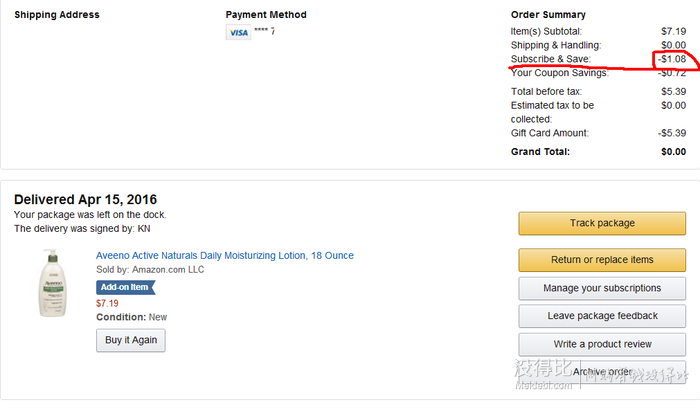The width and height of the screenshot is (700, 409).
Task: Click the Buy it Again button
Action: (131, 340)
